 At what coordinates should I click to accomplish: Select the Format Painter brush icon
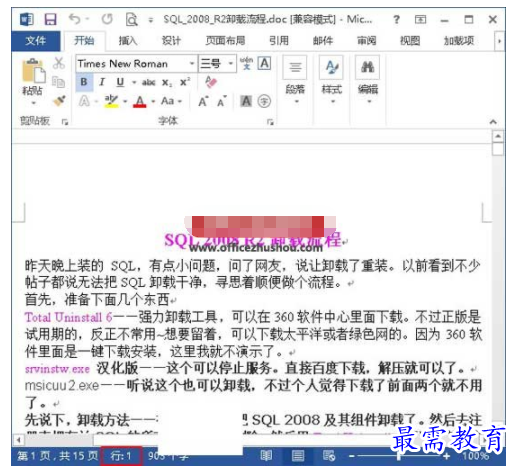[x=59, y=100]
